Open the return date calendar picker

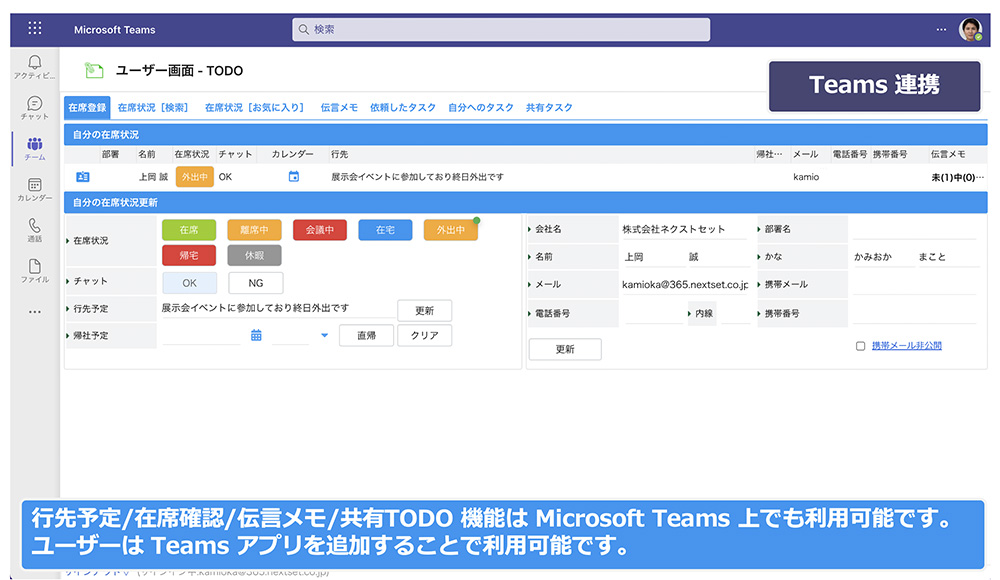point(256,335)
